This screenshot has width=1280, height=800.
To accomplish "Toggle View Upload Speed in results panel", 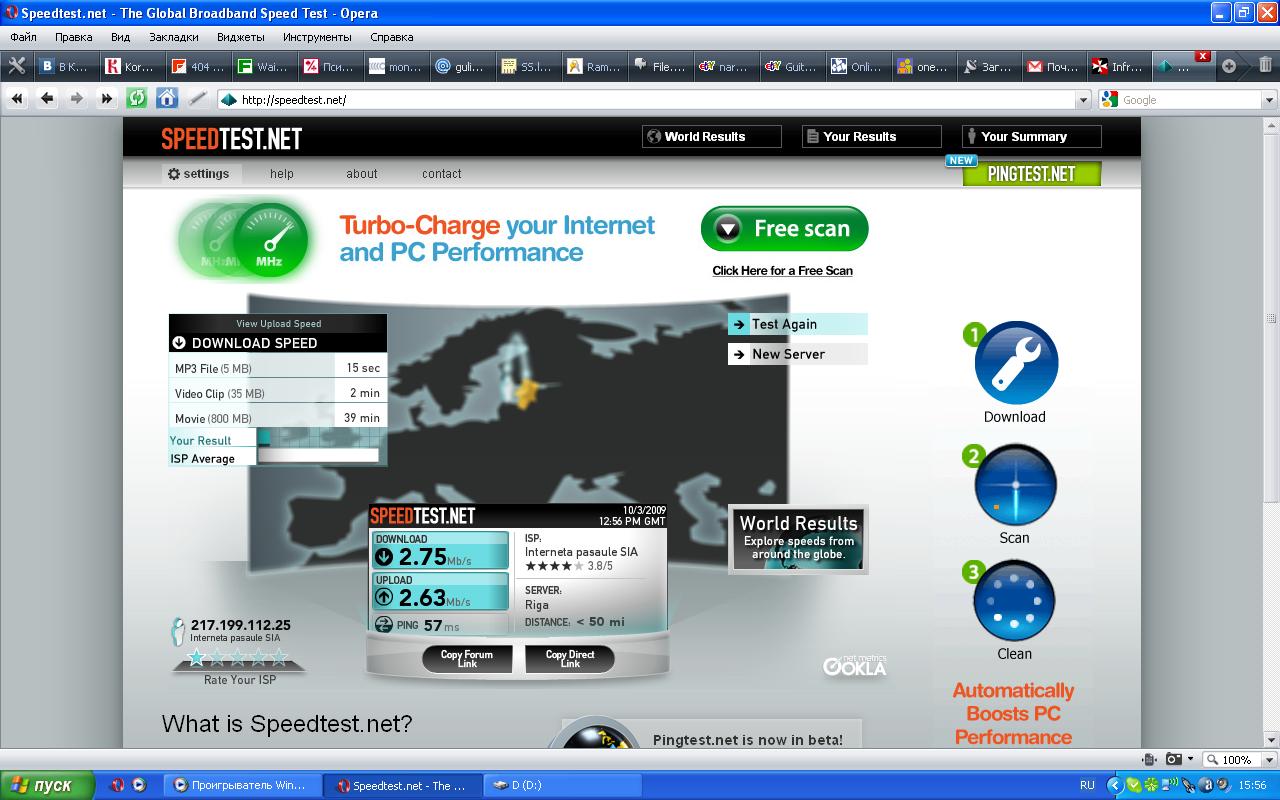I will point(278,323).
